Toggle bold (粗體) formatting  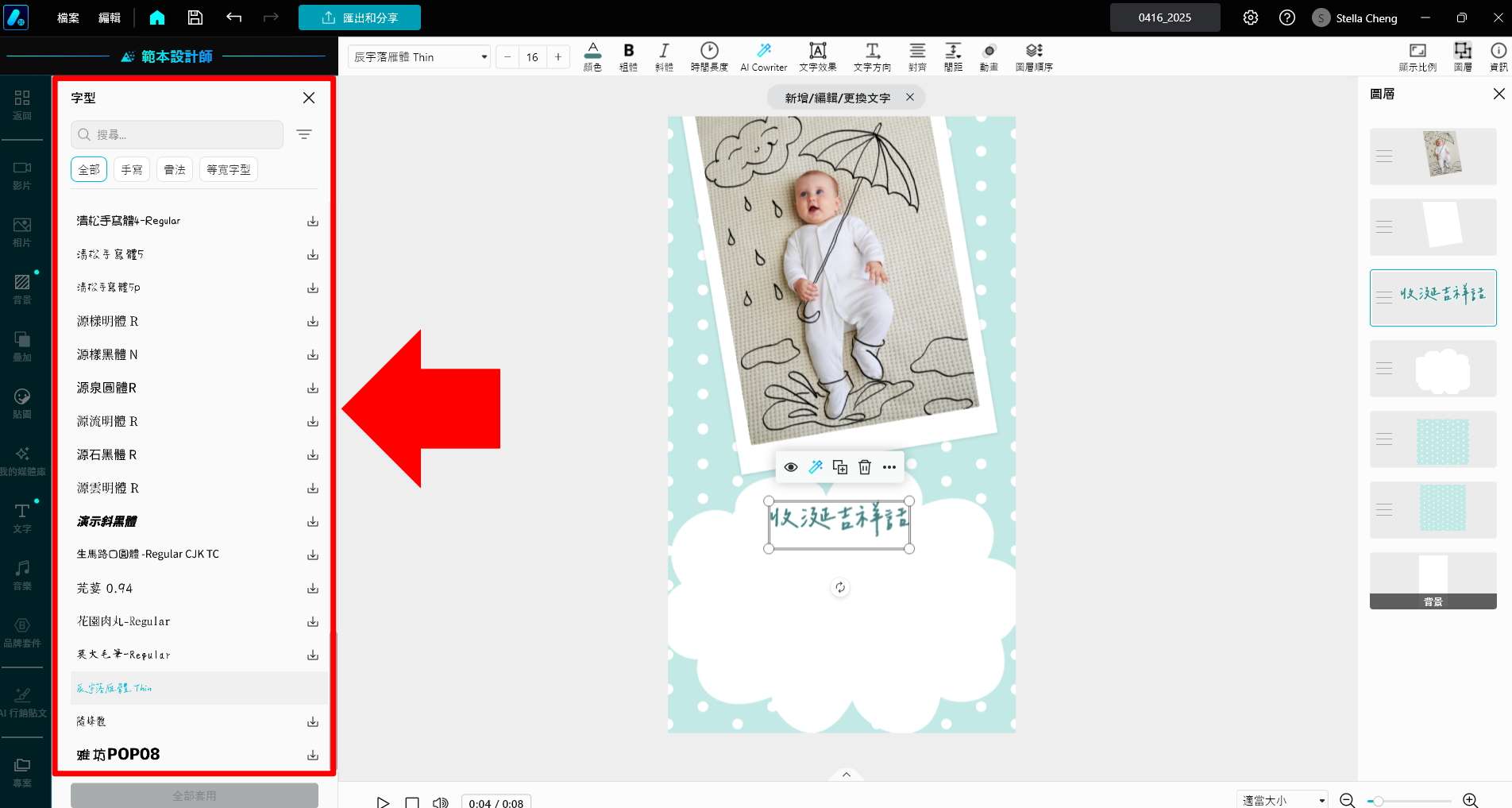click(628, 56)
